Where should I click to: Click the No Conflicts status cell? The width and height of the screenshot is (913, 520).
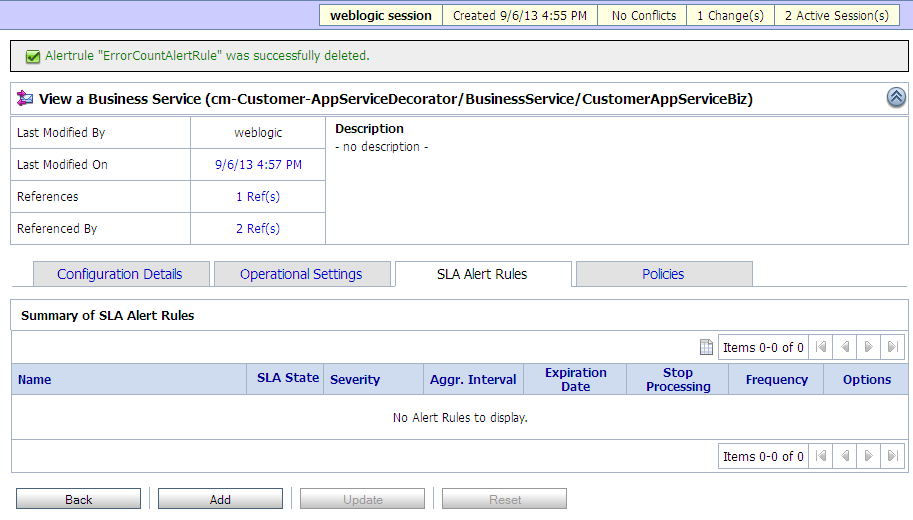click(642, 16)
